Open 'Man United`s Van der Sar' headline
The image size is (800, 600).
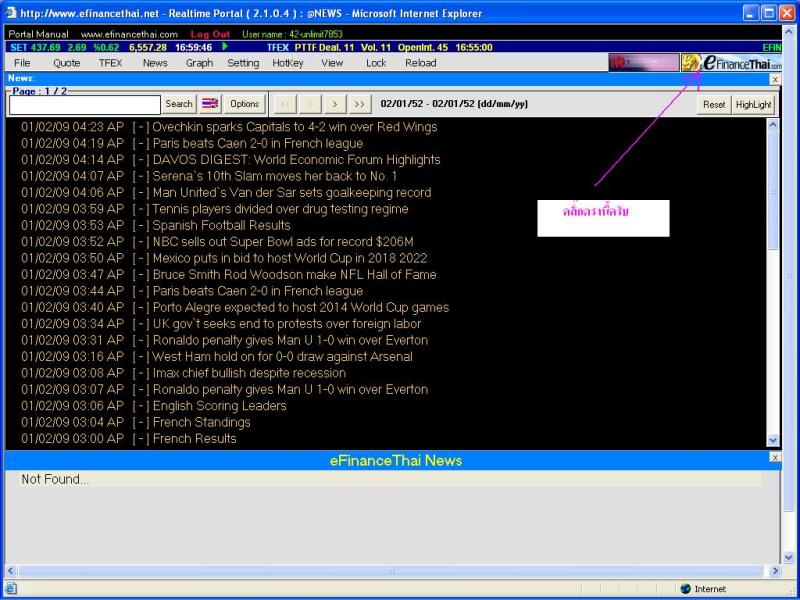point(292,192)
